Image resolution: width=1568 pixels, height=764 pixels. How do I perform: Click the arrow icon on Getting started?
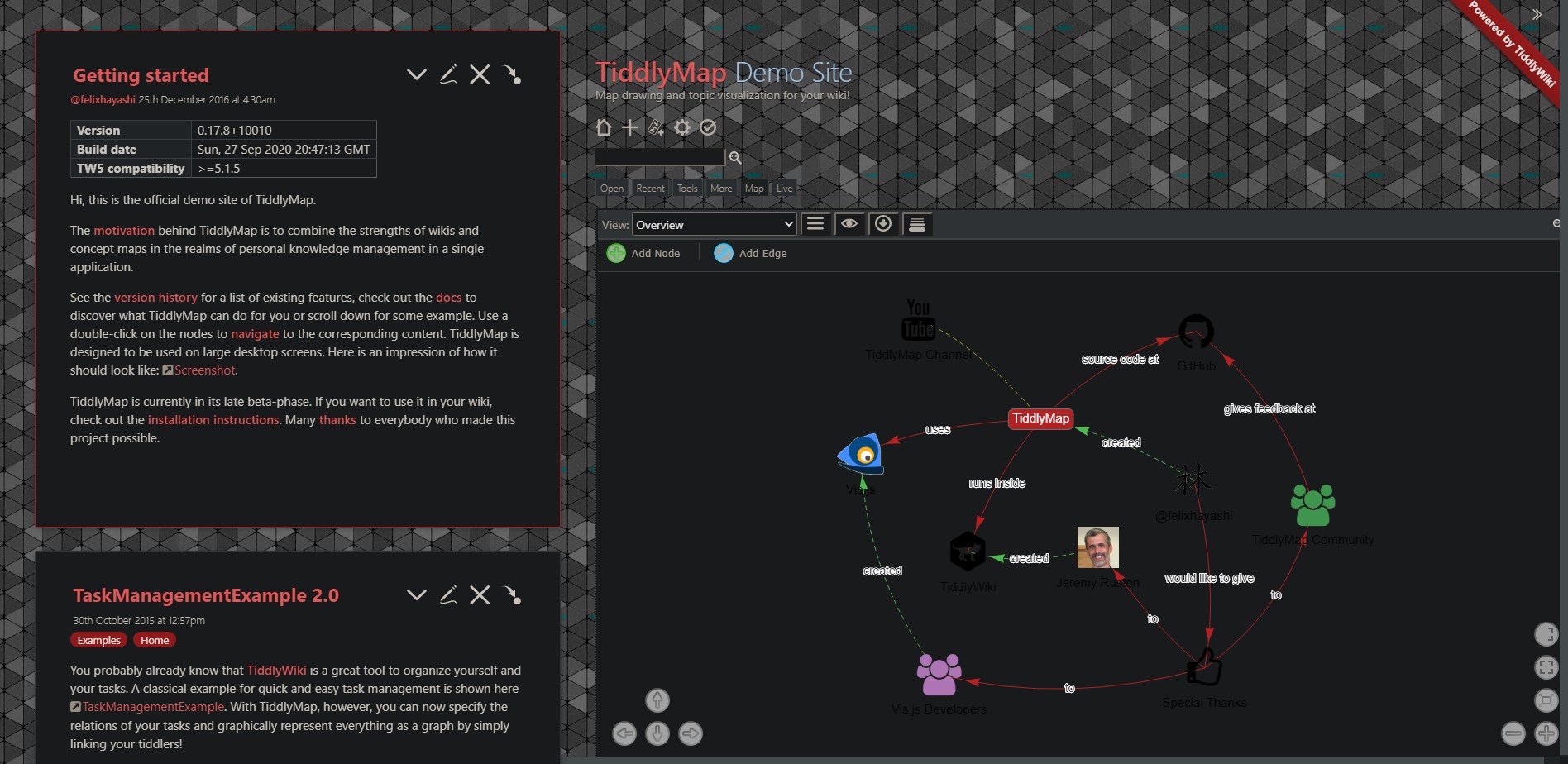tap(512, 74)
